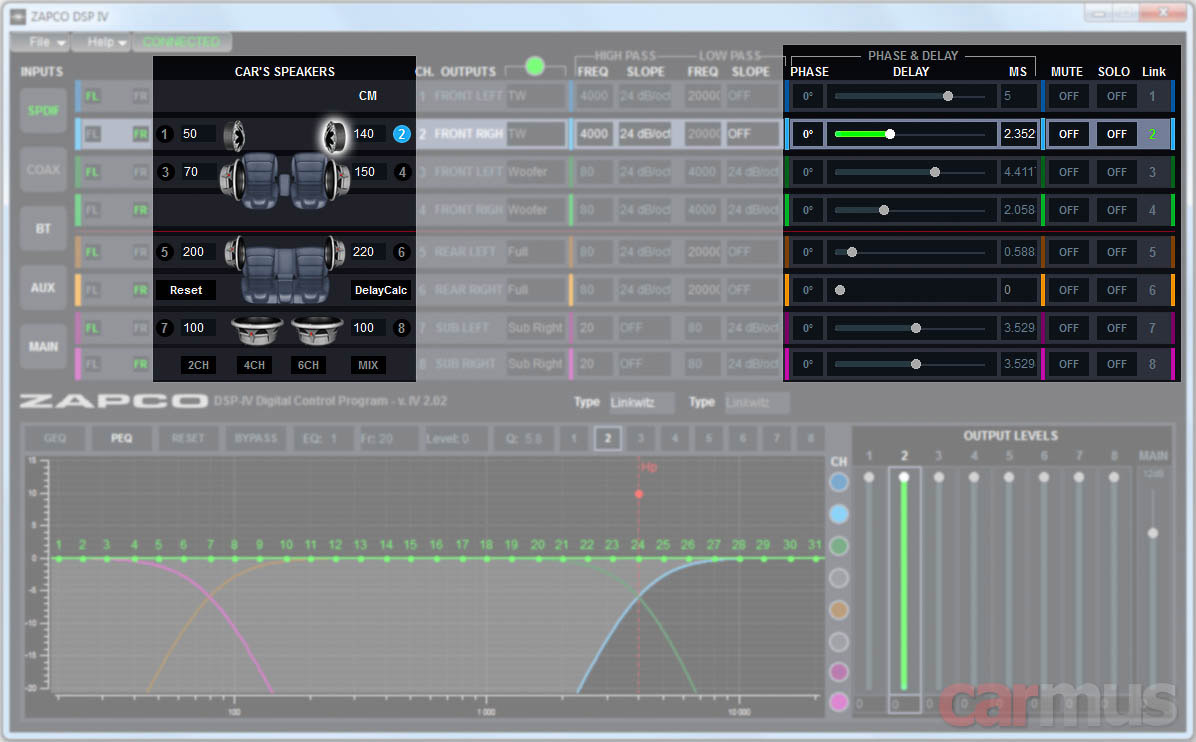Click channel 2 output level slider
This screenshot has height=742, width=1196.
(x=904, y=583)
